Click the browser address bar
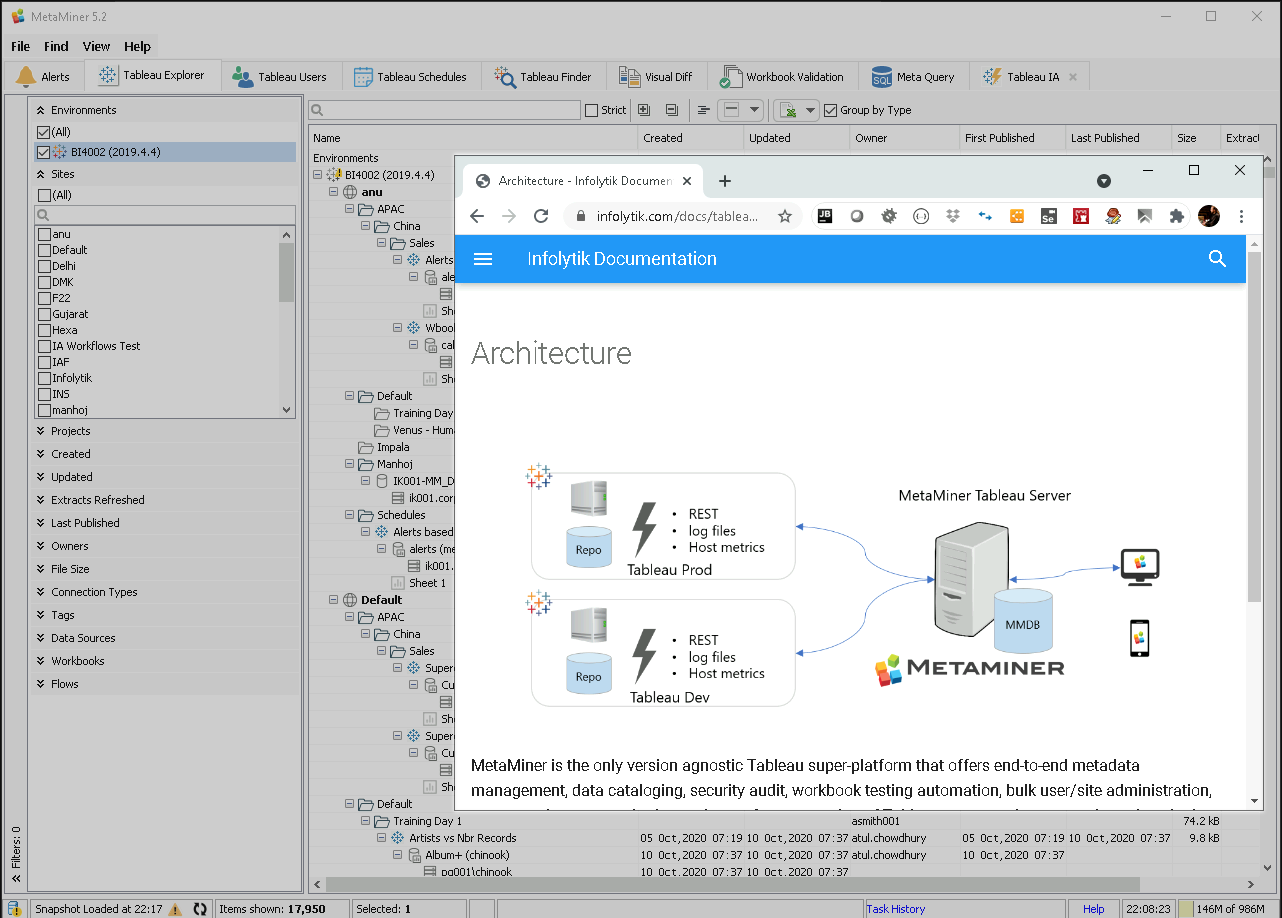This screenshot has height=918, width=1282. pyautogui.click(x=681, y=216)
